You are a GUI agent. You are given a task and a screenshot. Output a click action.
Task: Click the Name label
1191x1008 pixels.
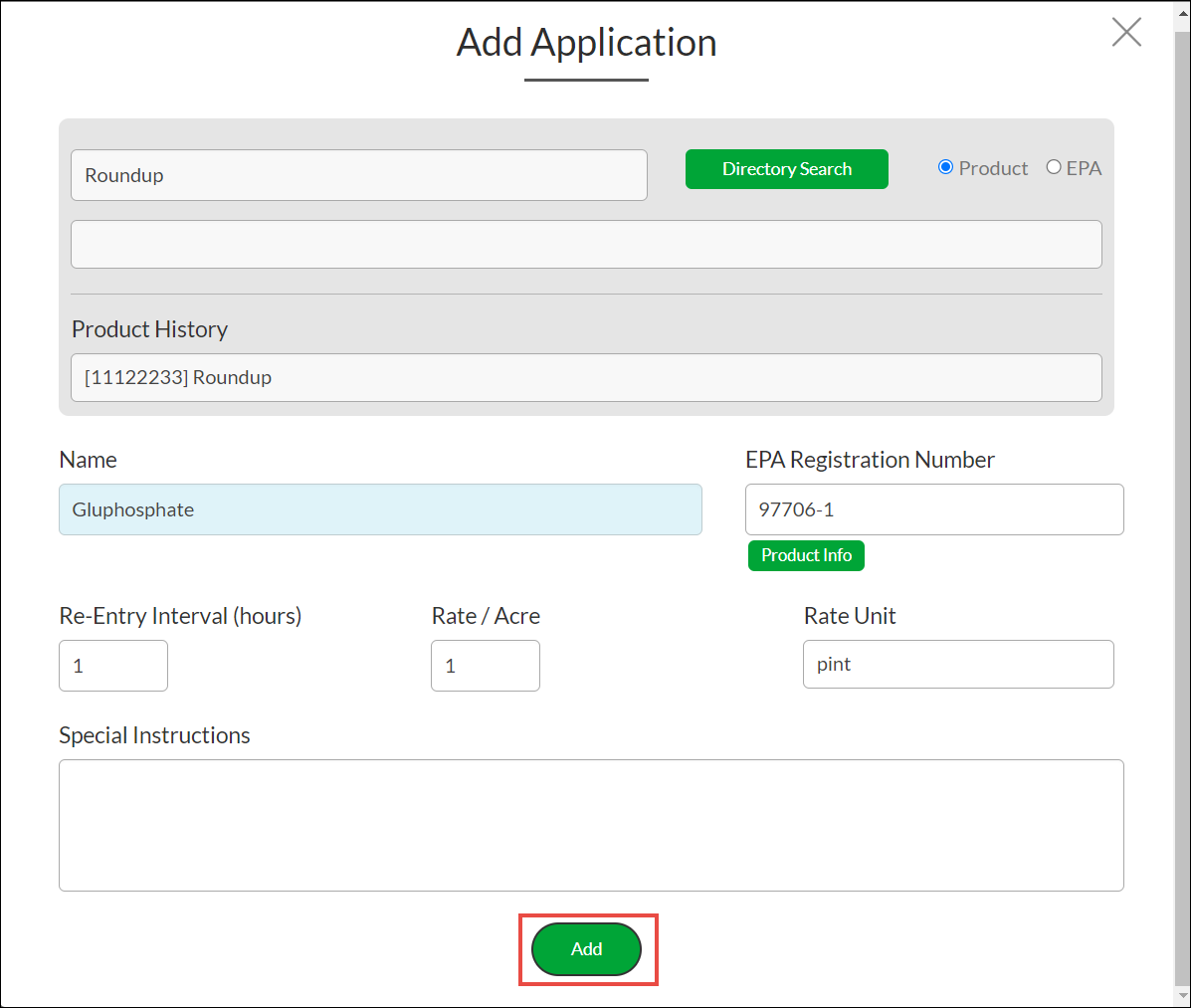(89, 460)
